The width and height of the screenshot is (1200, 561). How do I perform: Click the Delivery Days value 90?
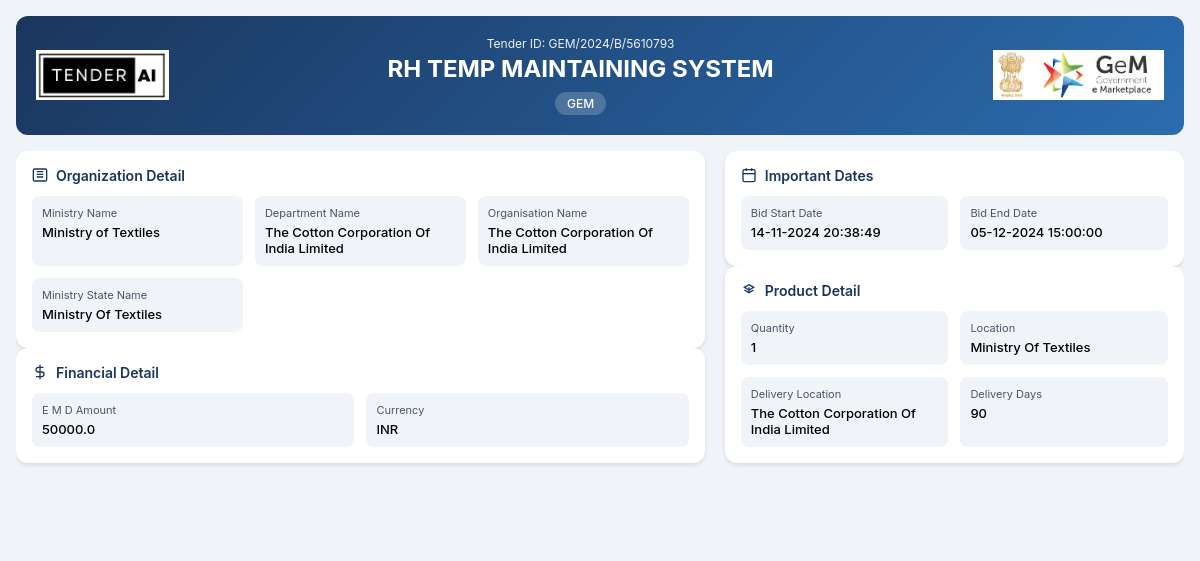pos(979,414)
